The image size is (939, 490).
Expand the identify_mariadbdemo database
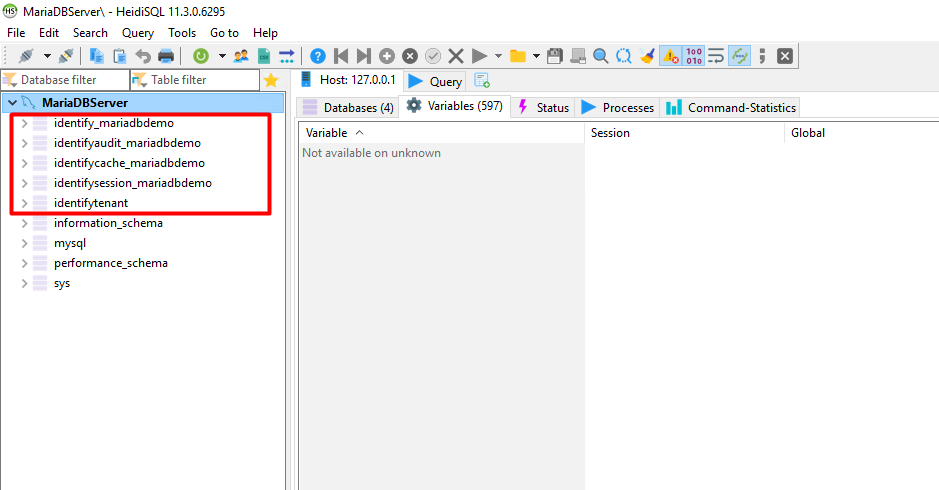pos(25,123)
